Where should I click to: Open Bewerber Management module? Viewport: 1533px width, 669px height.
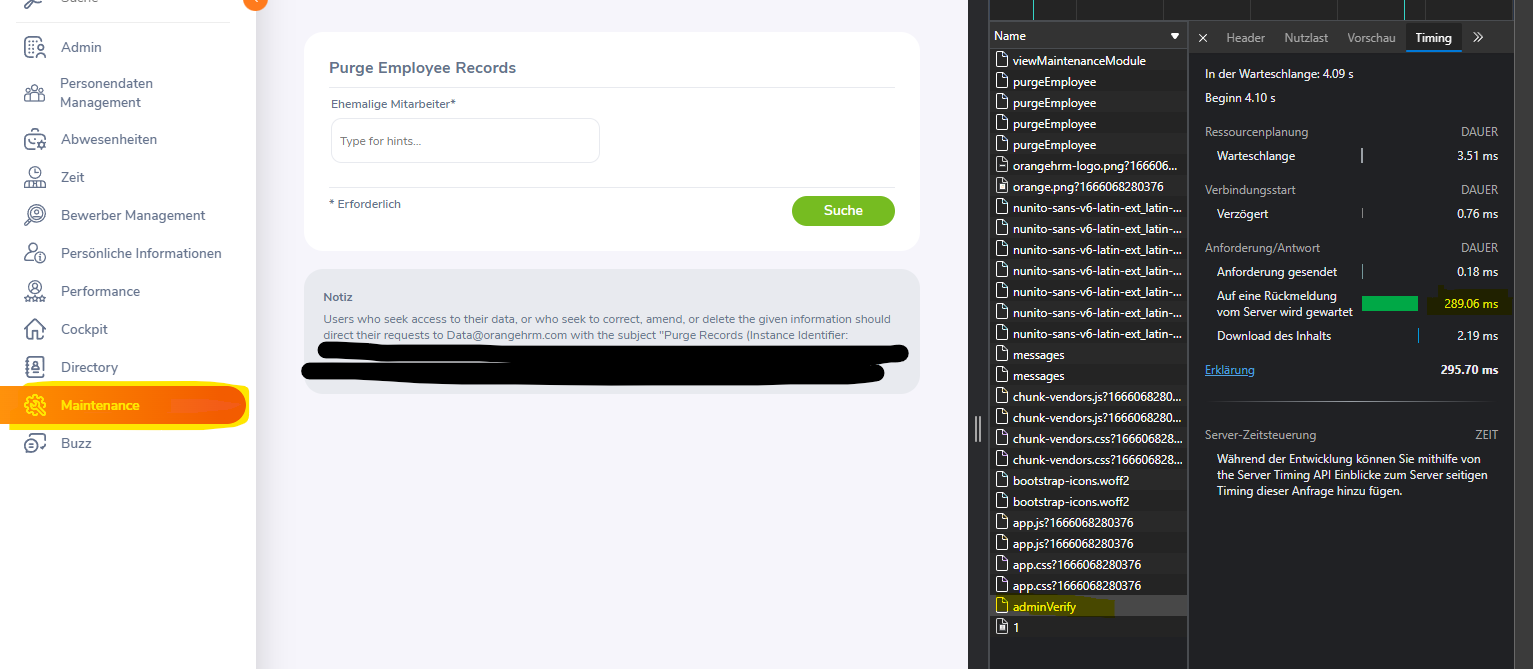(x=34, y=214)
